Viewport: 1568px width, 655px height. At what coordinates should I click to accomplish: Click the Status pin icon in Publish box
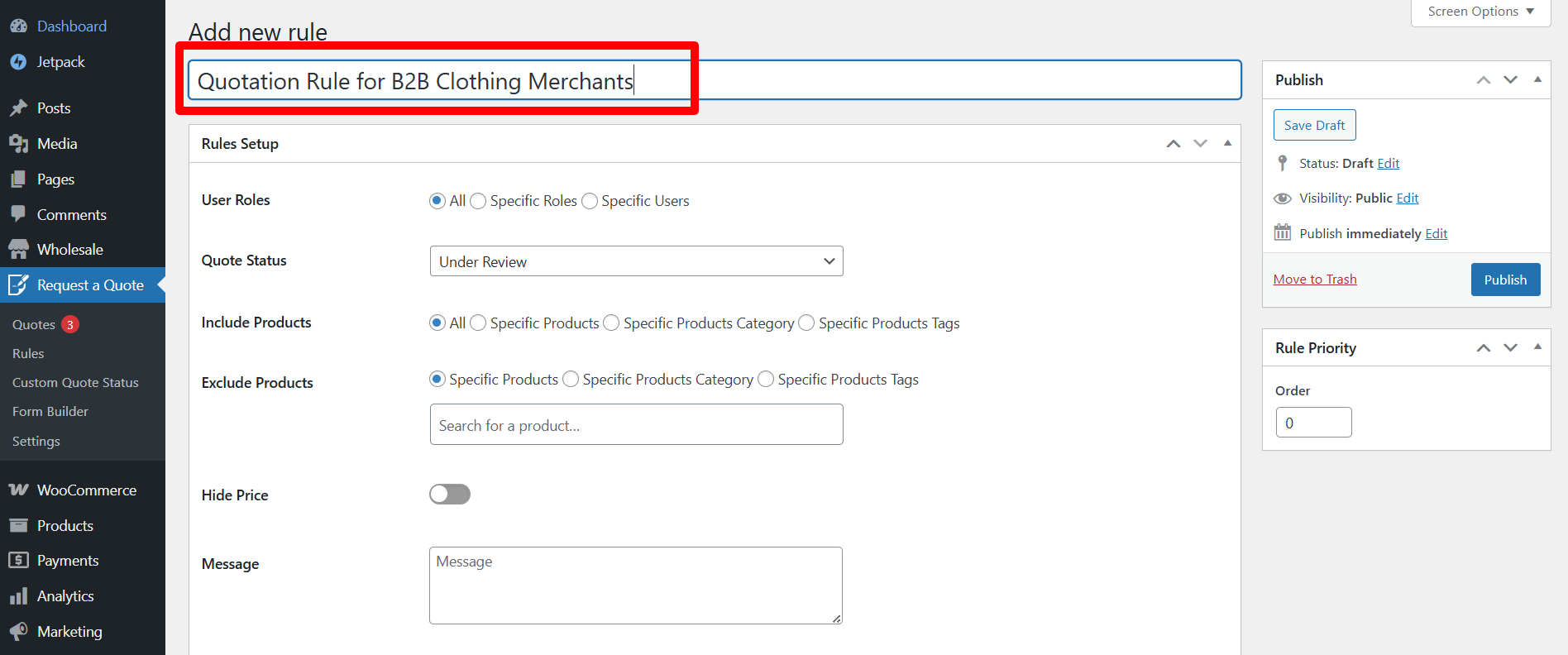[x=1283, y=163]
